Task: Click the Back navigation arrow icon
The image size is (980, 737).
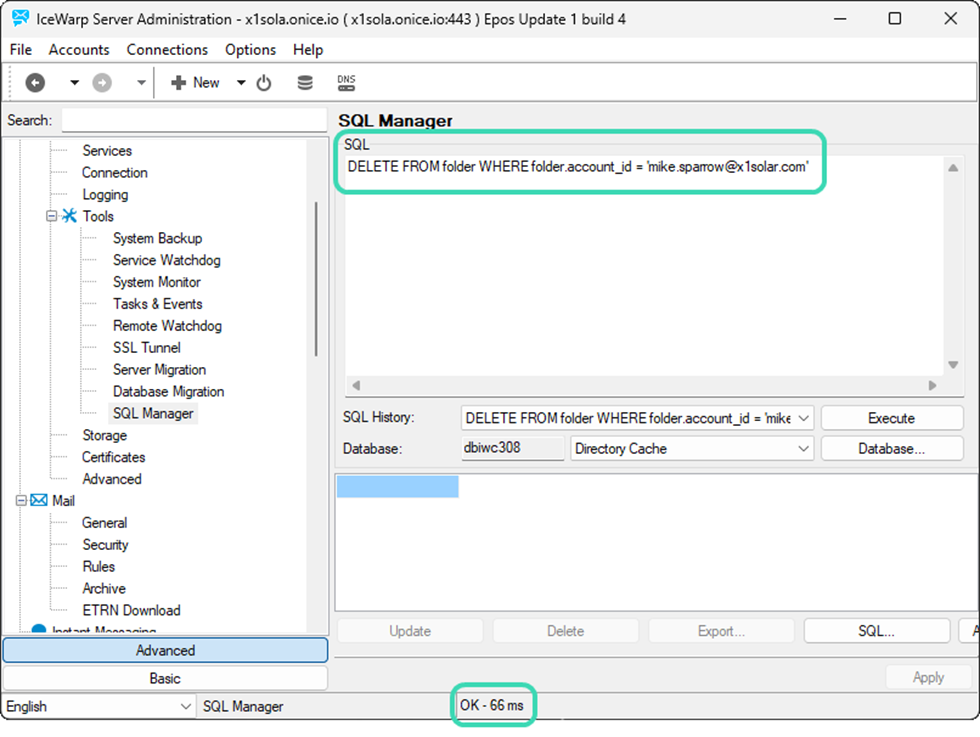Action: (35, 83)
